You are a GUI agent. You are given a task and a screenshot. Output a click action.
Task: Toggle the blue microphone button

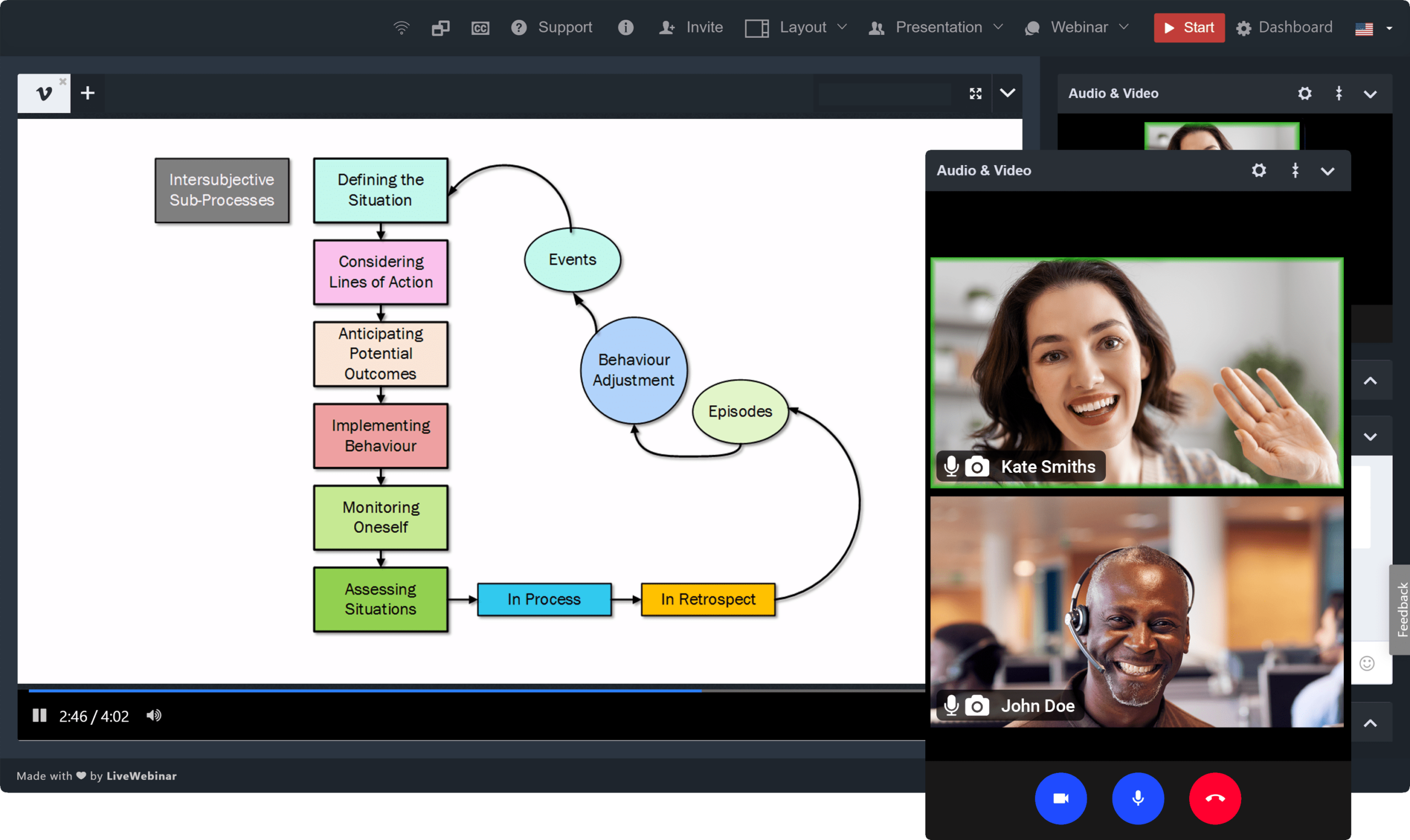(x=1137, y=798)
